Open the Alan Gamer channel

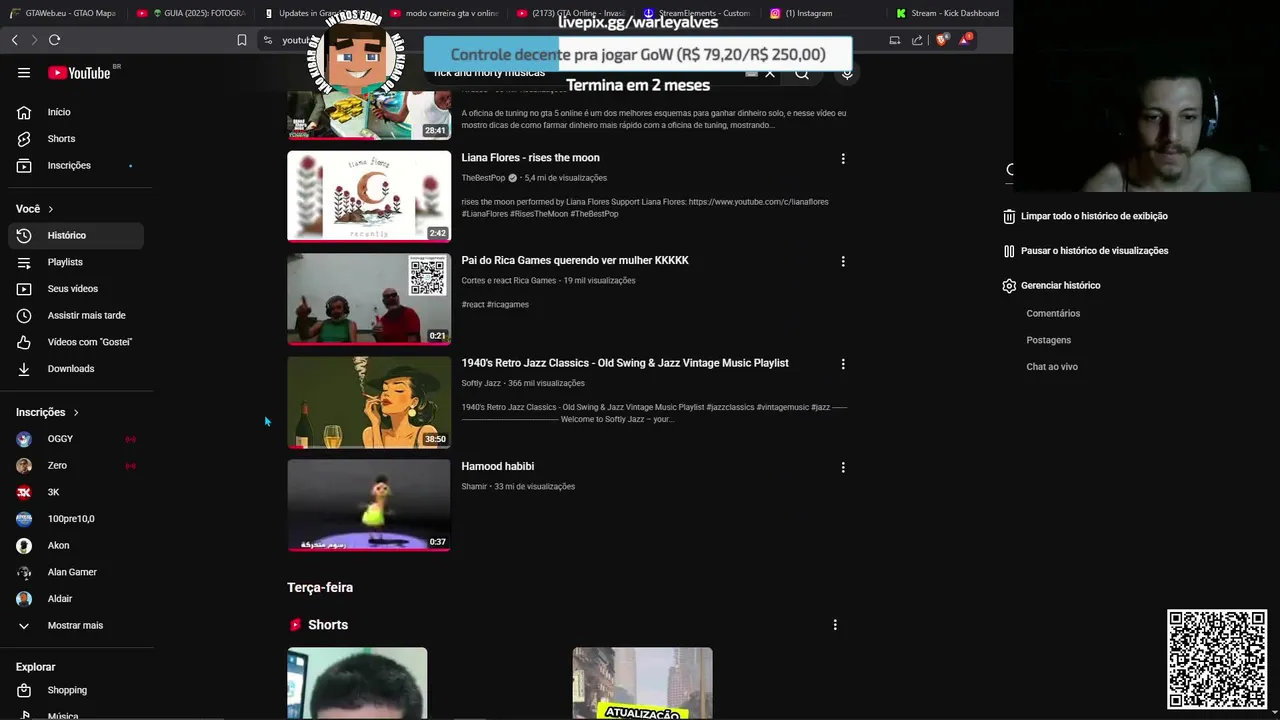pos(76,572)
